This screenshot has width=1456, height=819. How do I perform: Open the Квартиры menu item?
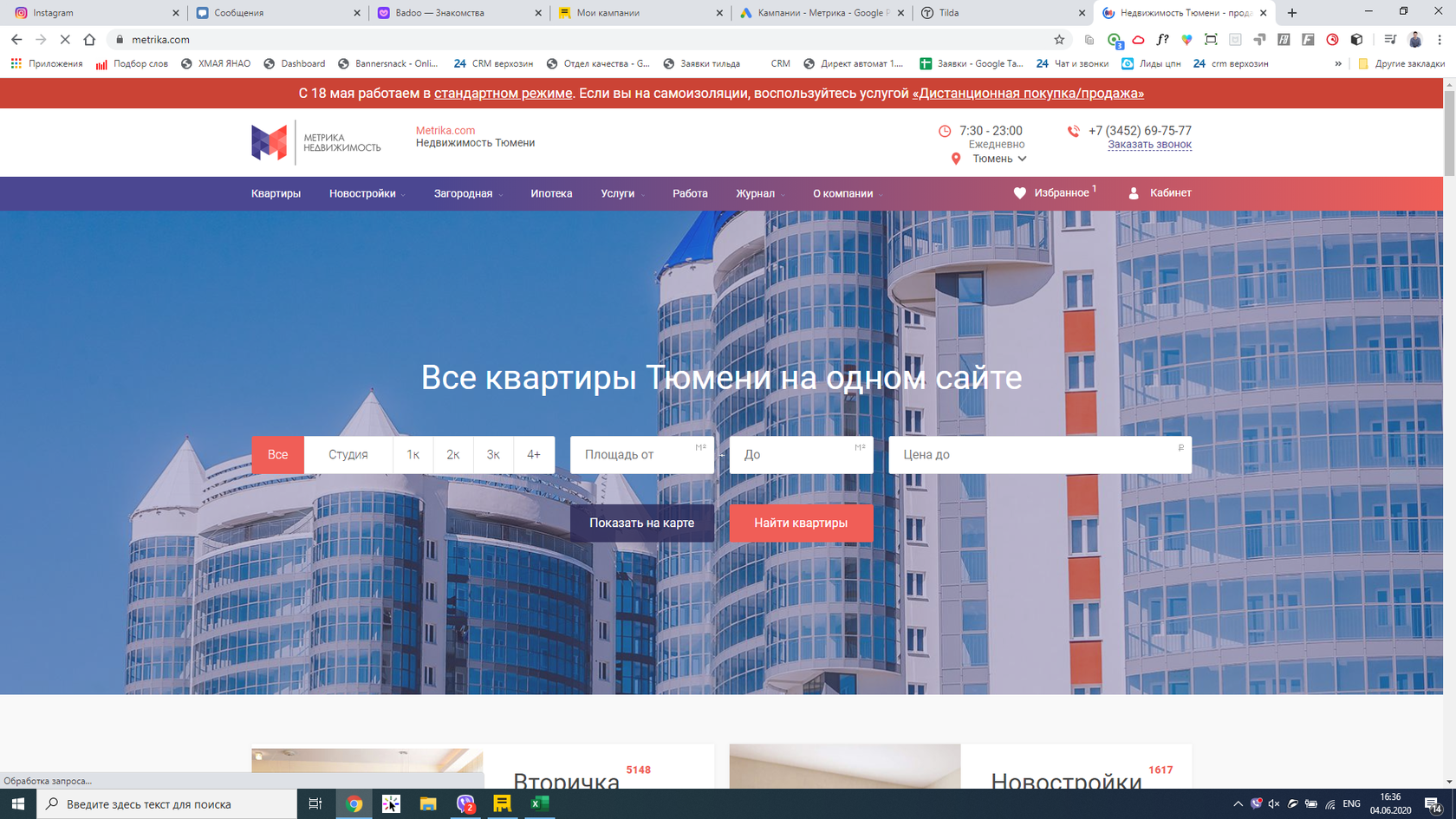[276, 193]
